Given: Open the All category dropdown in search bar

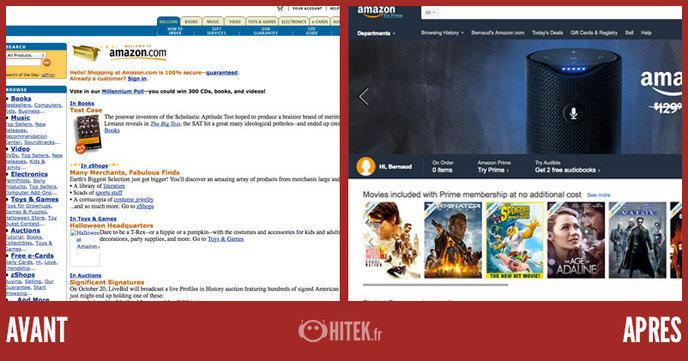Looking at the screenshot, I should [x=430, y=13].
